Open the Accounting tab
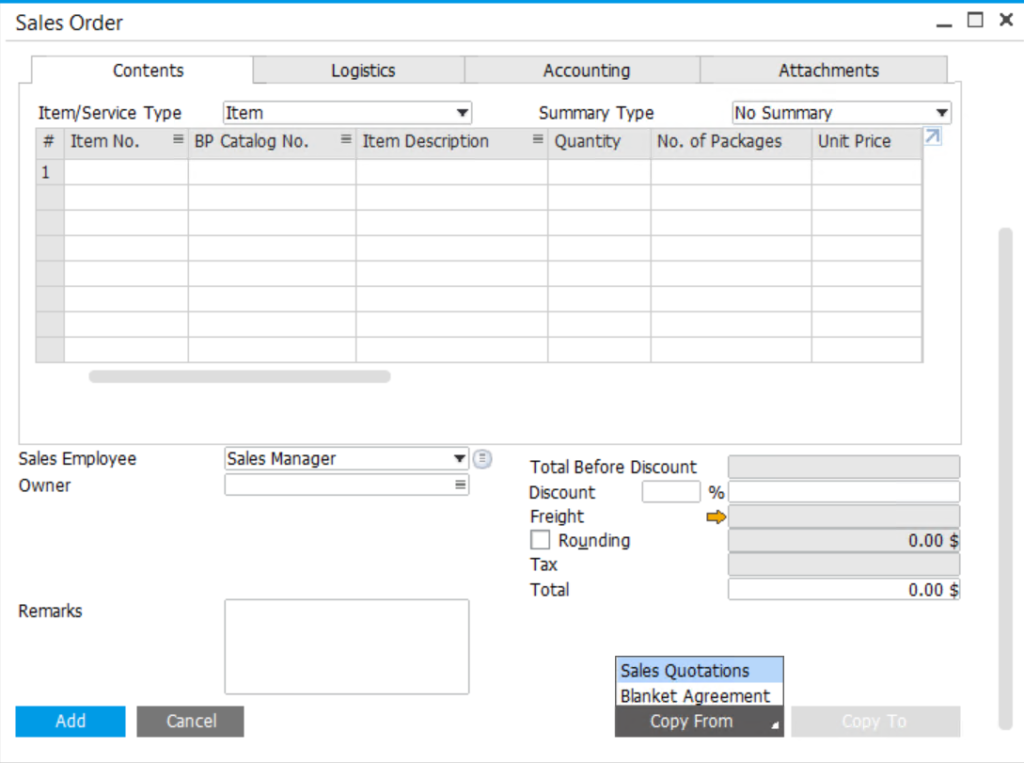The image size is (1024, 763). click(x=586, y=70)
